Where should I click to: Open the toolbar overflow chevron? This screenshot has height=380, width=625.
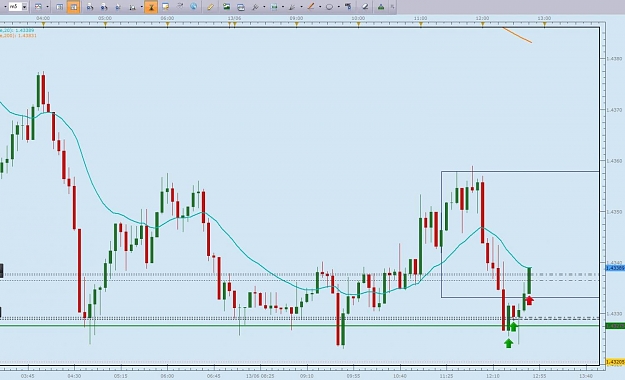point(392,7)
